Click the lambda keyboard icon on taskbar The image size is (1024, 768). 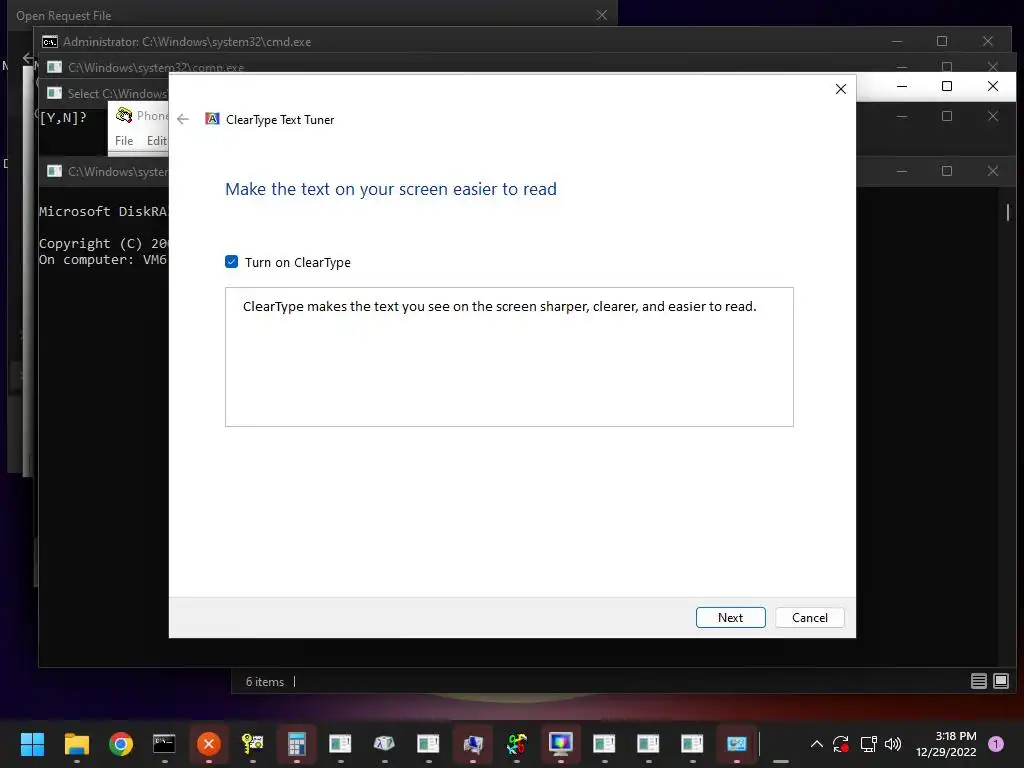click(384, 744)
